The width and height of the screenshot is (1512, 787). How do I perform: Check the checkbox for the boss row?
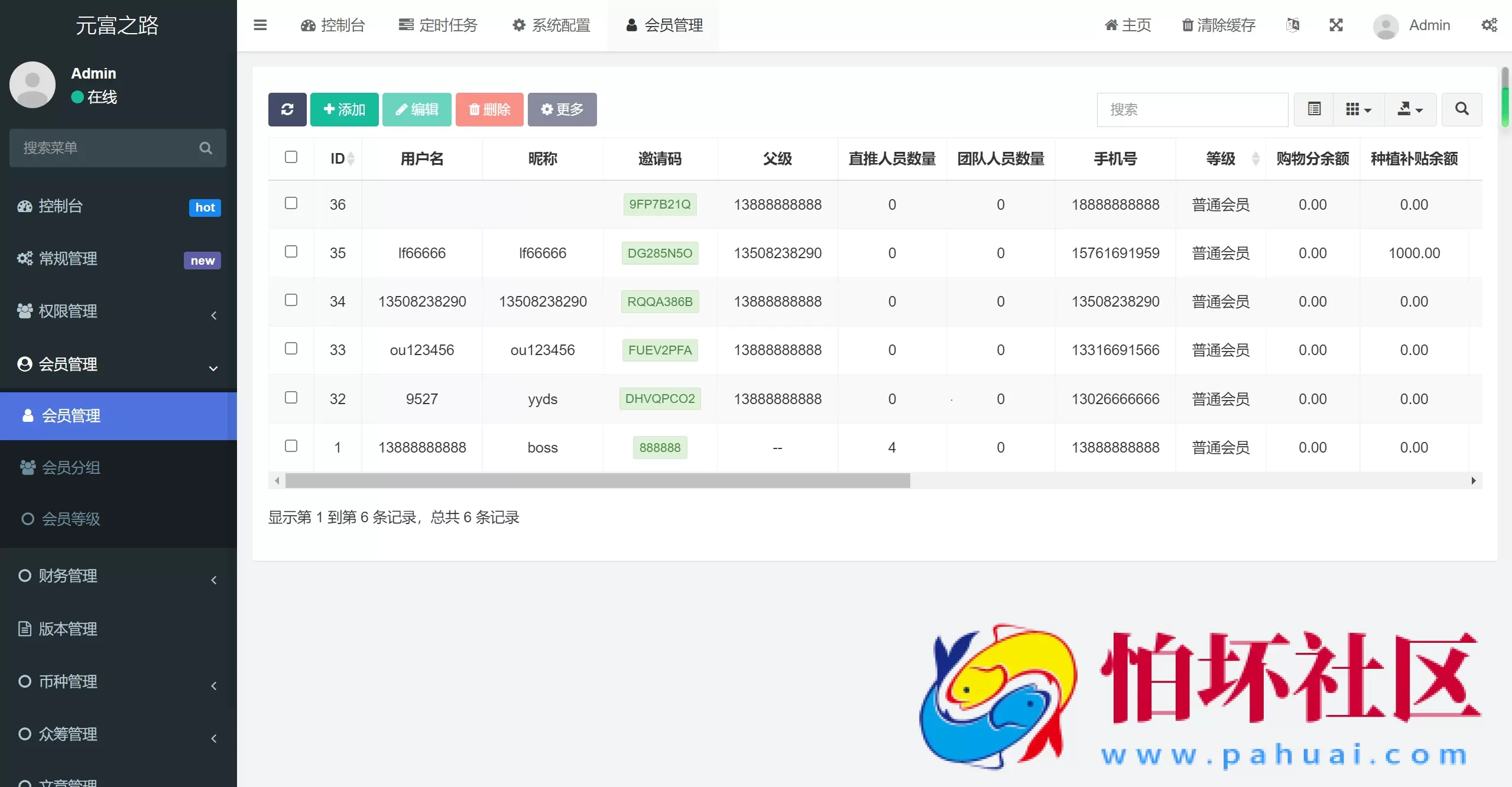[x=291, y=445]
